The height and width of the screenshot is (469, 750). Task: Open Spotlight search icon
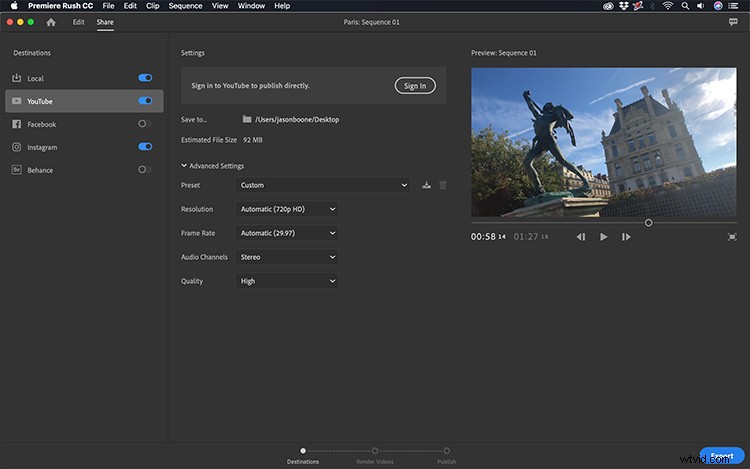[x=685, y=6]
